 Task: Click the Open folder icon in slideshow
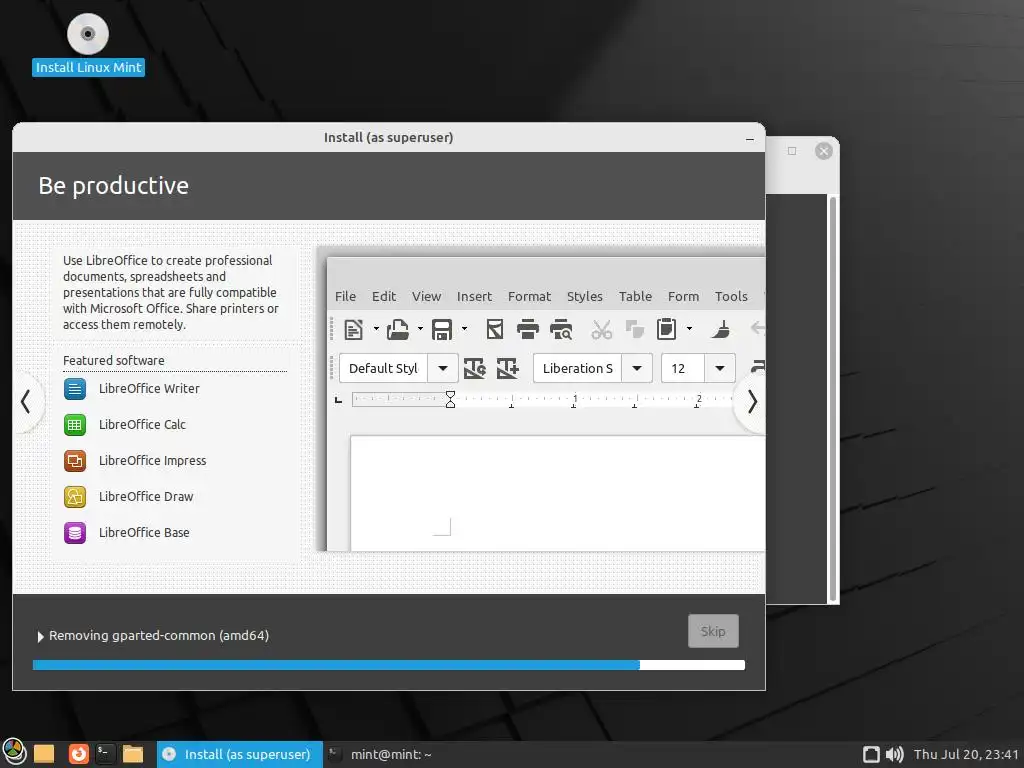pyautogui.click(x=397, y=330)
